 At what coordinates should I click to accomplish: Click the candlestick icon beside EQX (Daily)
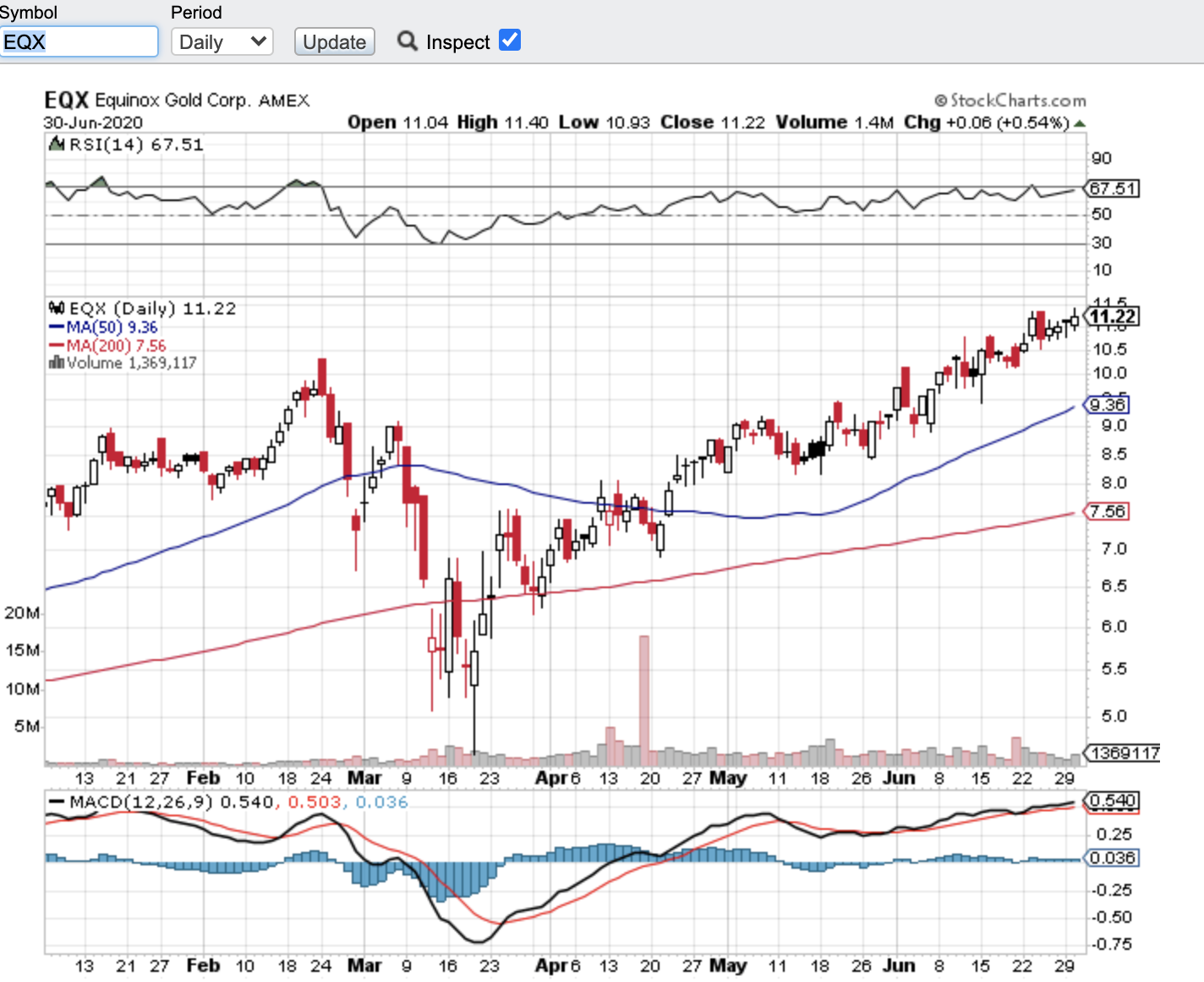[x=57, y=308]
